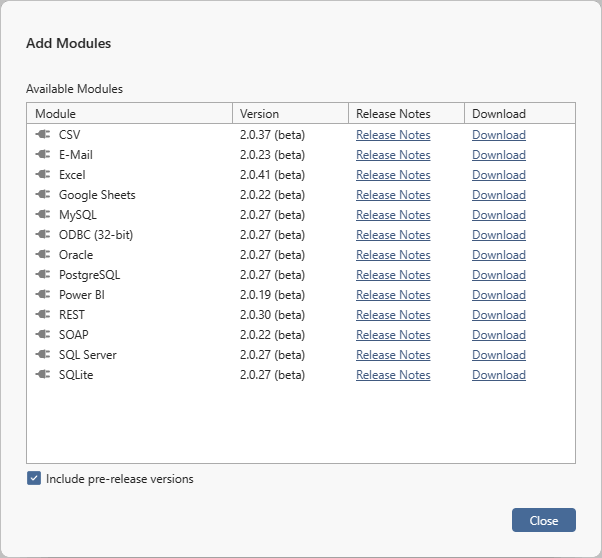This screenshot has height=558, width=602.
Task: Open Release Notes for ODBC (32-bit)
Action: pyautogui.click(x=393, y=235)
